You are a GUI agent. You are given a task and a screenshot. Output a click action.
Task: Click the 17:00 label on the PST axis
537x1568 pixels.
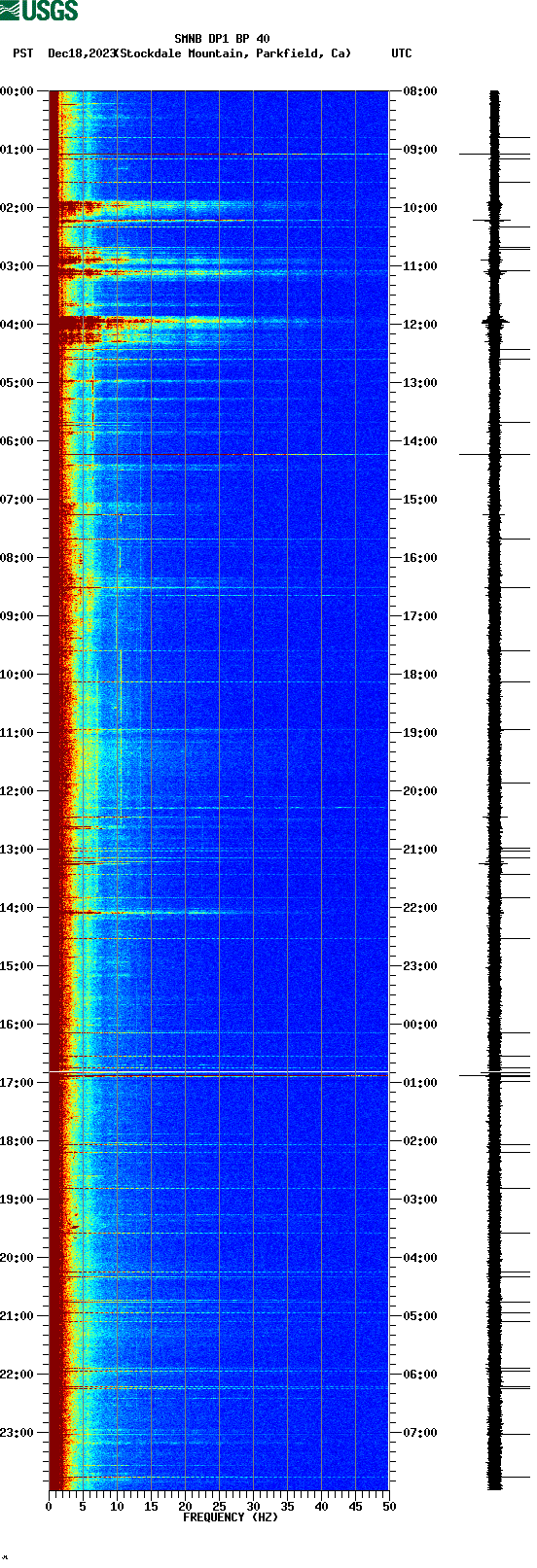click(x=18, y=1083)
